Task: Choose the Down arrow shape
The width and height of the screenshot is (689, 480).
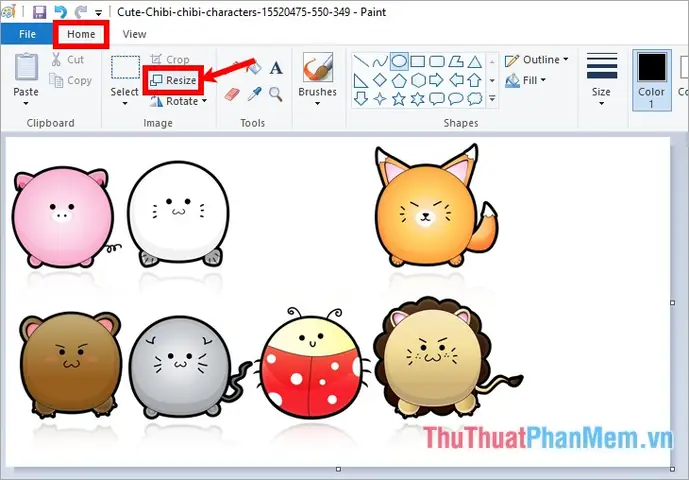Action: (361, 98)
